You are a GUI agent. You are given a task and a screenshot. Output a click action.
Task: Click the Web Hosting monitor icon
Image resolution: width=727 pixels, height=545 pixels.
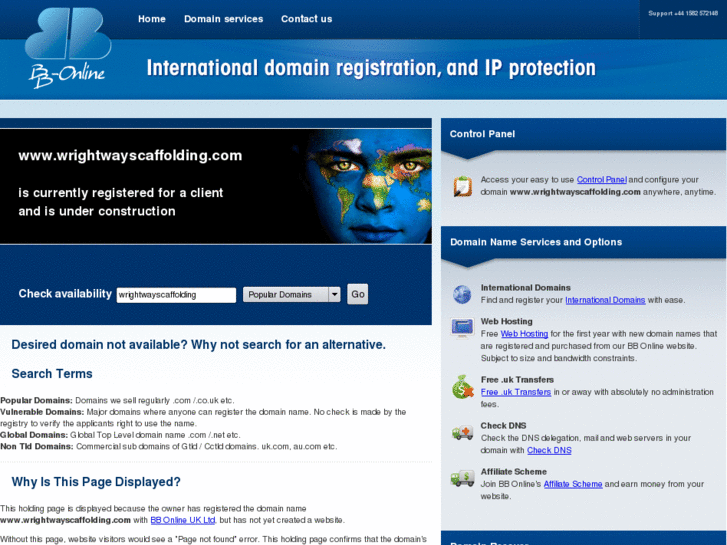click(462, 327)
